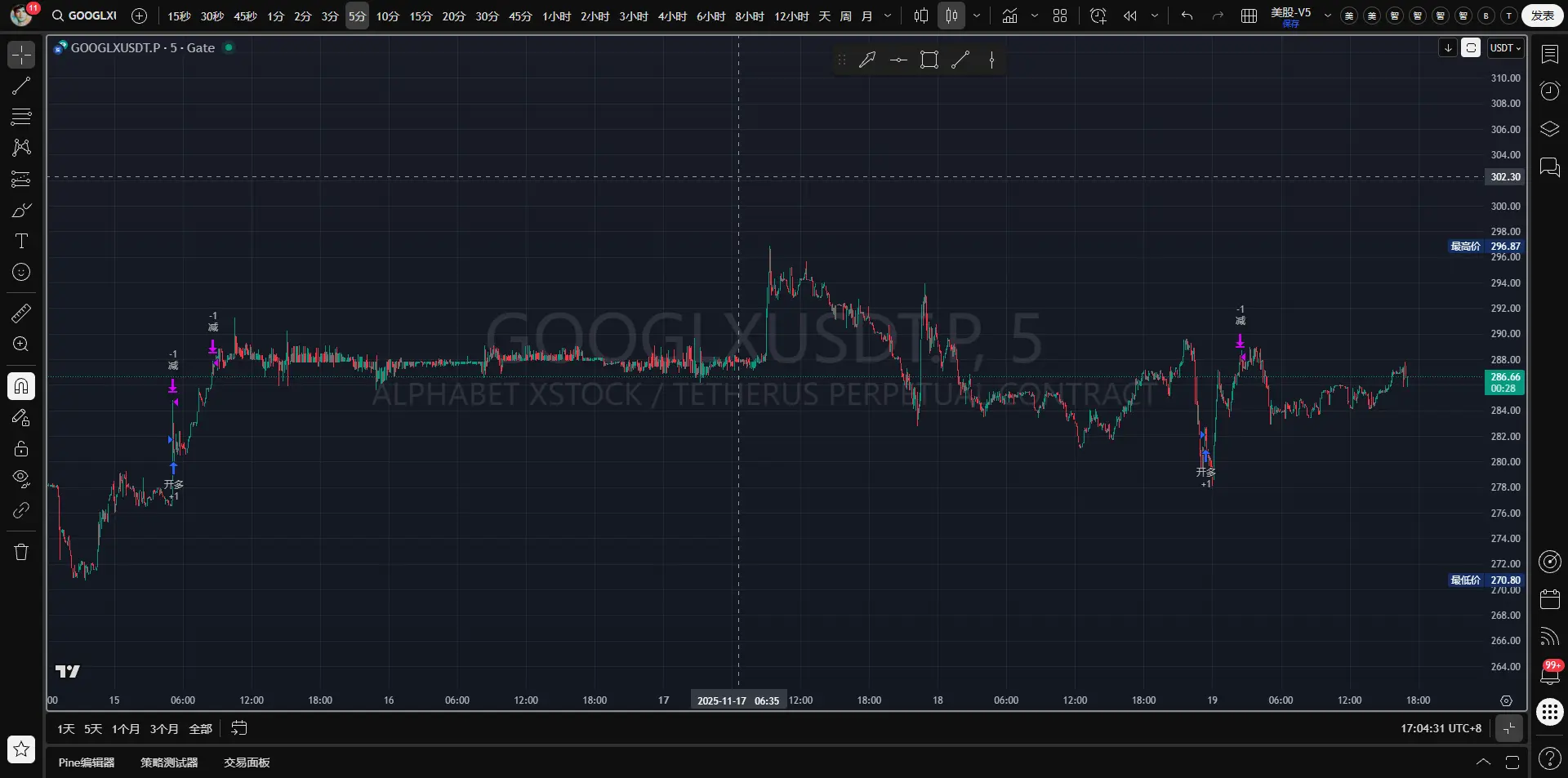Add a symbol with the plus icon
Screen dimensions: 1568x778
(140, 16)
